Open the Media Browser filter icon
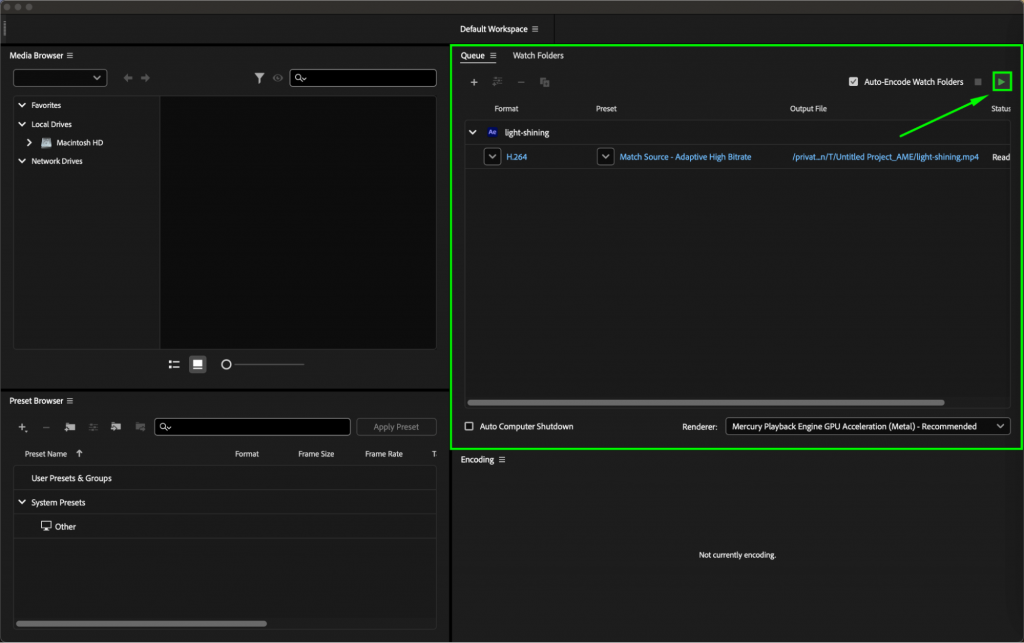 (259, 77)
